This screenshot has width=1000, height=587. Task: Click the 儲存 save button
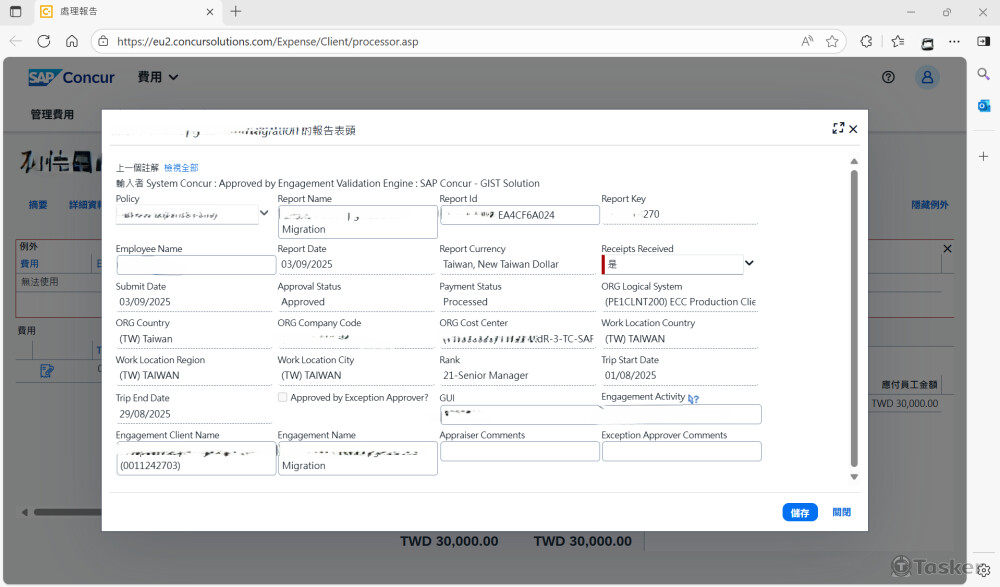tap(799, 511)
